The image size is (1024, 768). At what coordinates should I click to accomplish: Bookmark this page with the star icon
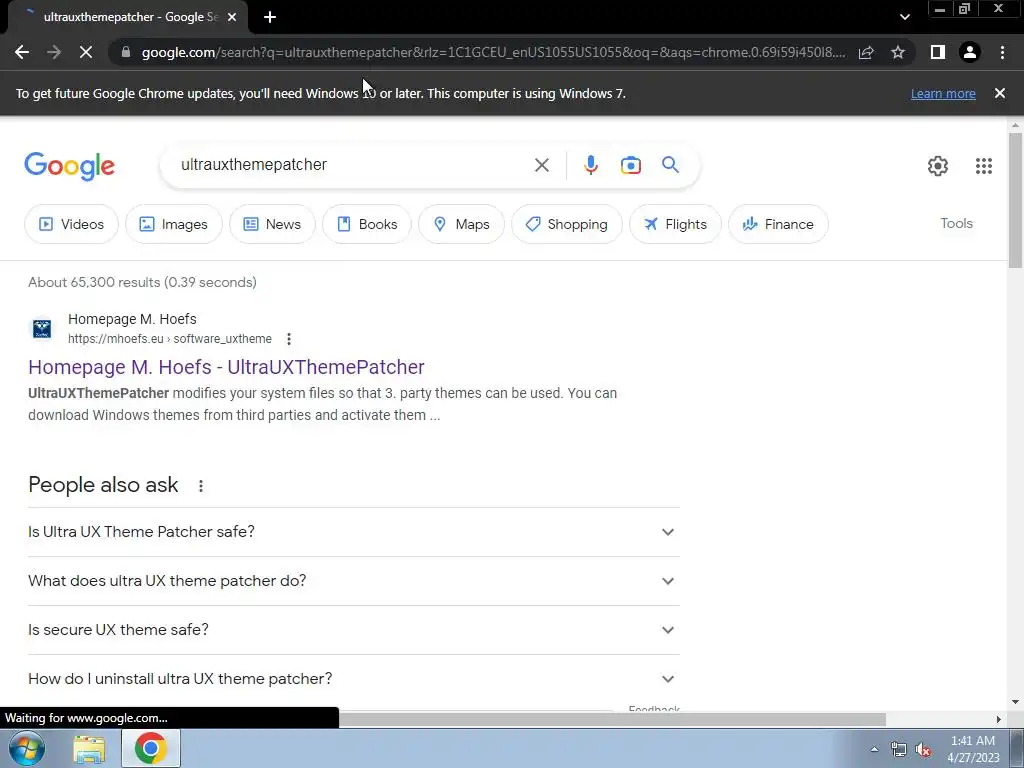898,52
